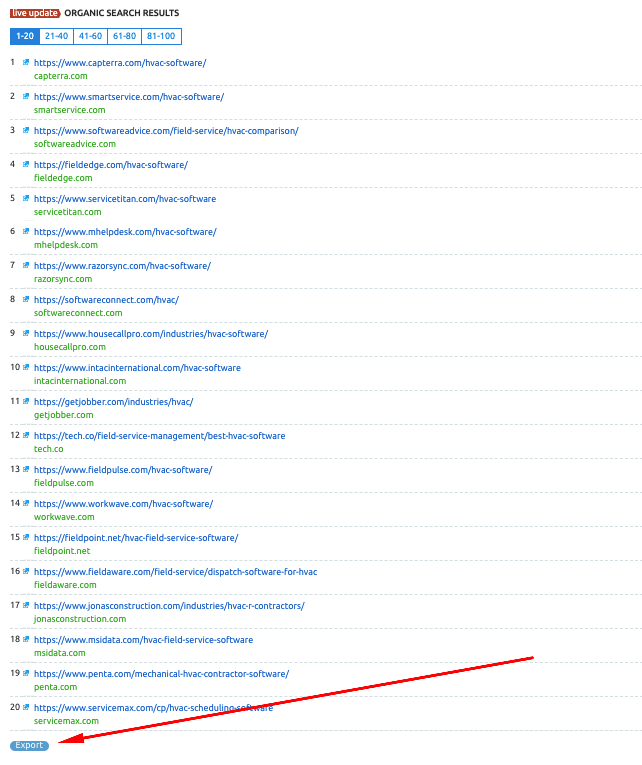Open external link icon for workwave.com result
642x765 pixels.
[26, 503]
